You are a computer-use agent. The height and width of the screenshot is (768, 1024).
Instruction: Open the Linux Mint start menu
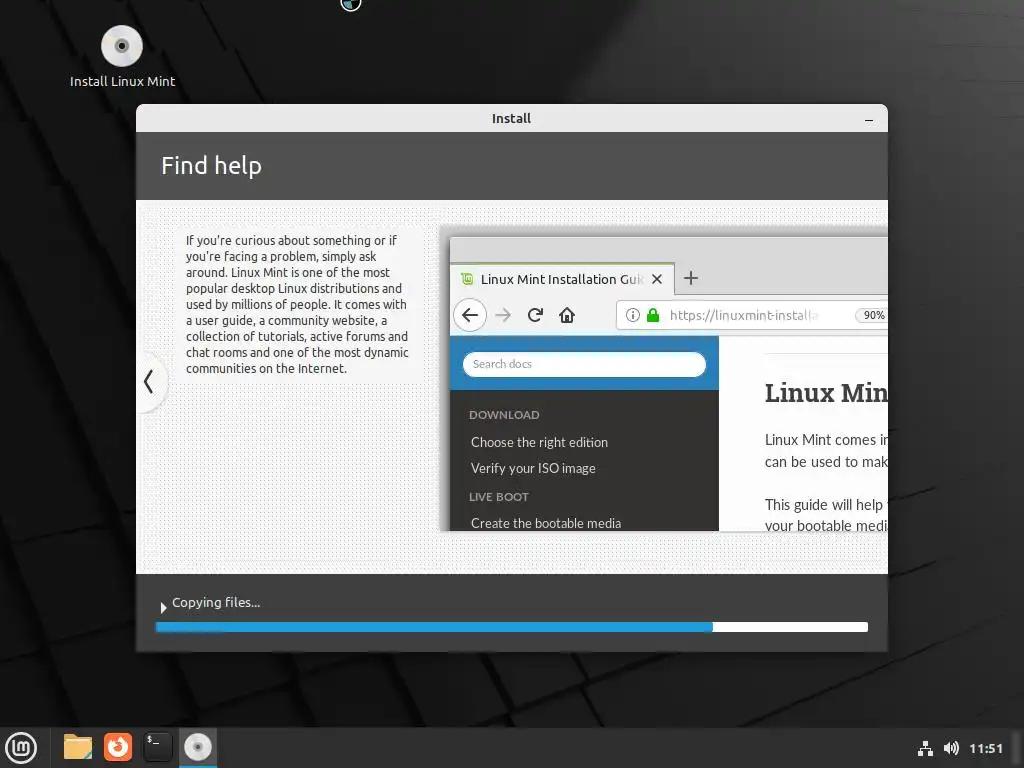[x=22, y=748]
